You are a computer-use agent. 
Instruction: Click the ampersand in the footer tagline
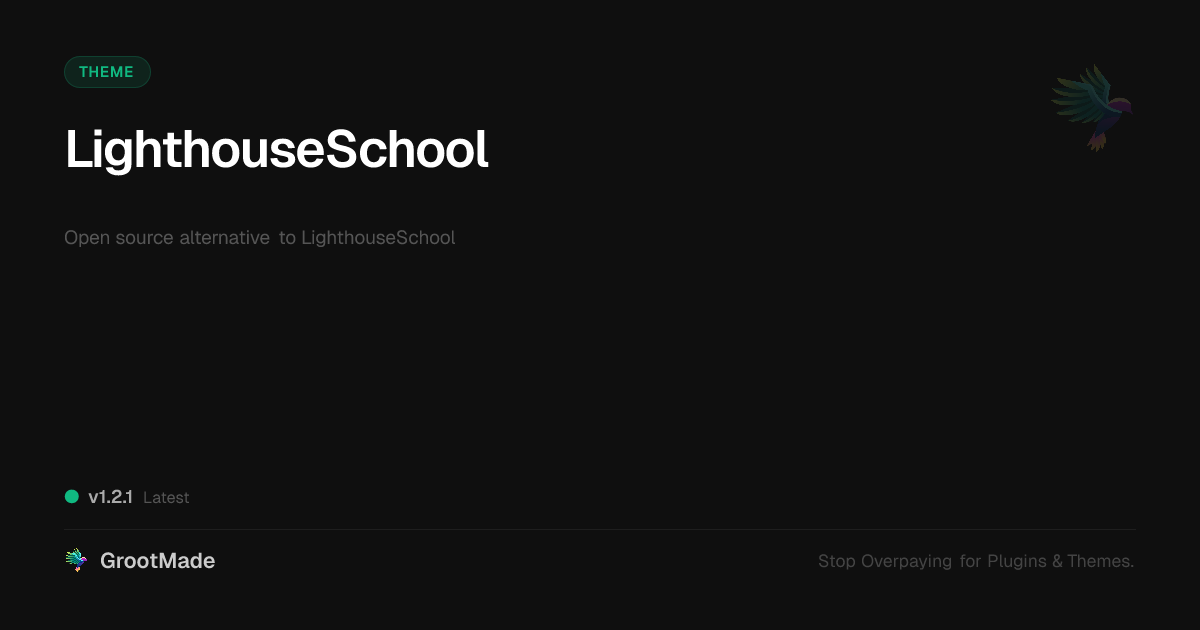coord(1057,561)
